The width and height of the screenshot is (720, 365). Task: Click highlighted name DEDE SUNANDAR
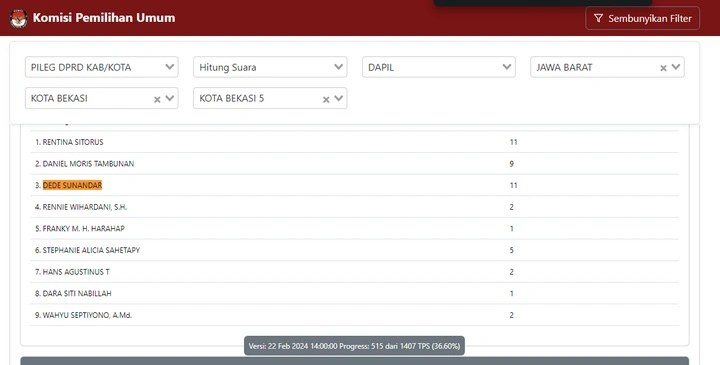[x=72, y=185]
